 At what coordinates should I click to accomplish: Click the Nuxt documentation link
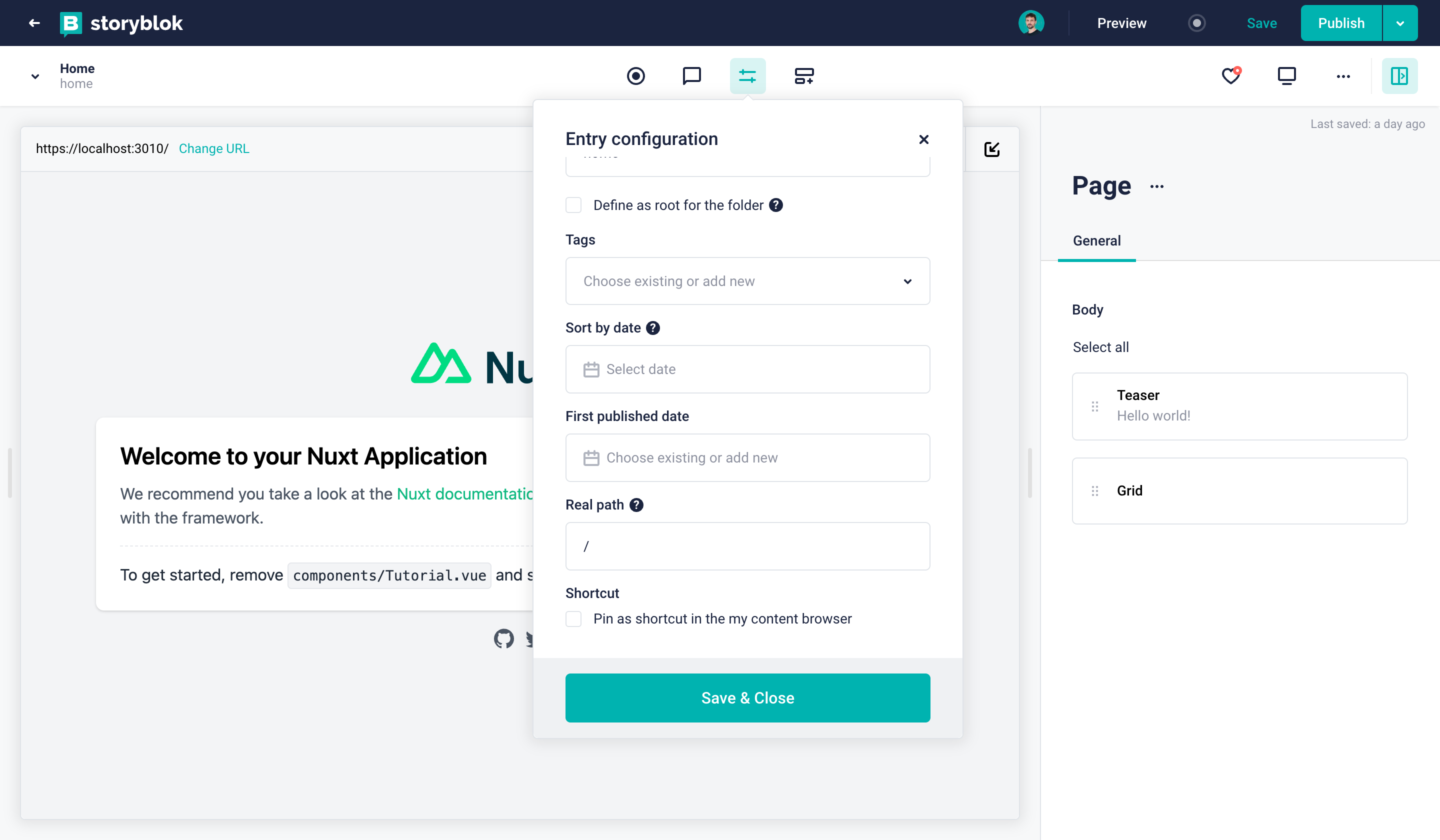click(x=464, y=493)
